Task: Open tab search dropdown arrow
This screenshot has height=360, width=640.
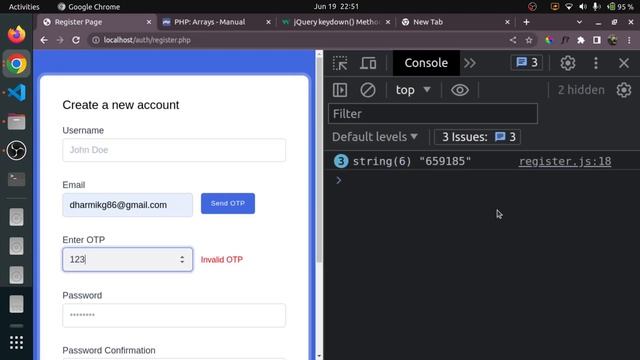Action: click(x=579, y=22)
